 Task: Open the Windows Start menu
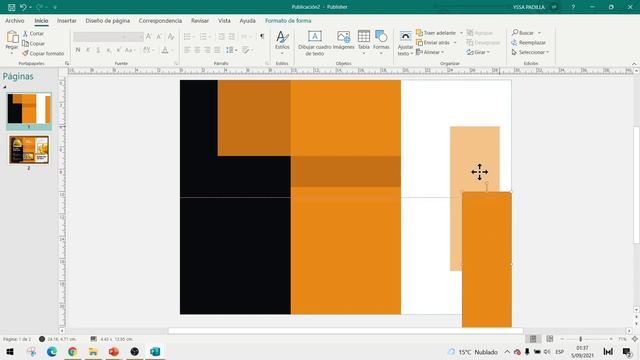point(10,351)
